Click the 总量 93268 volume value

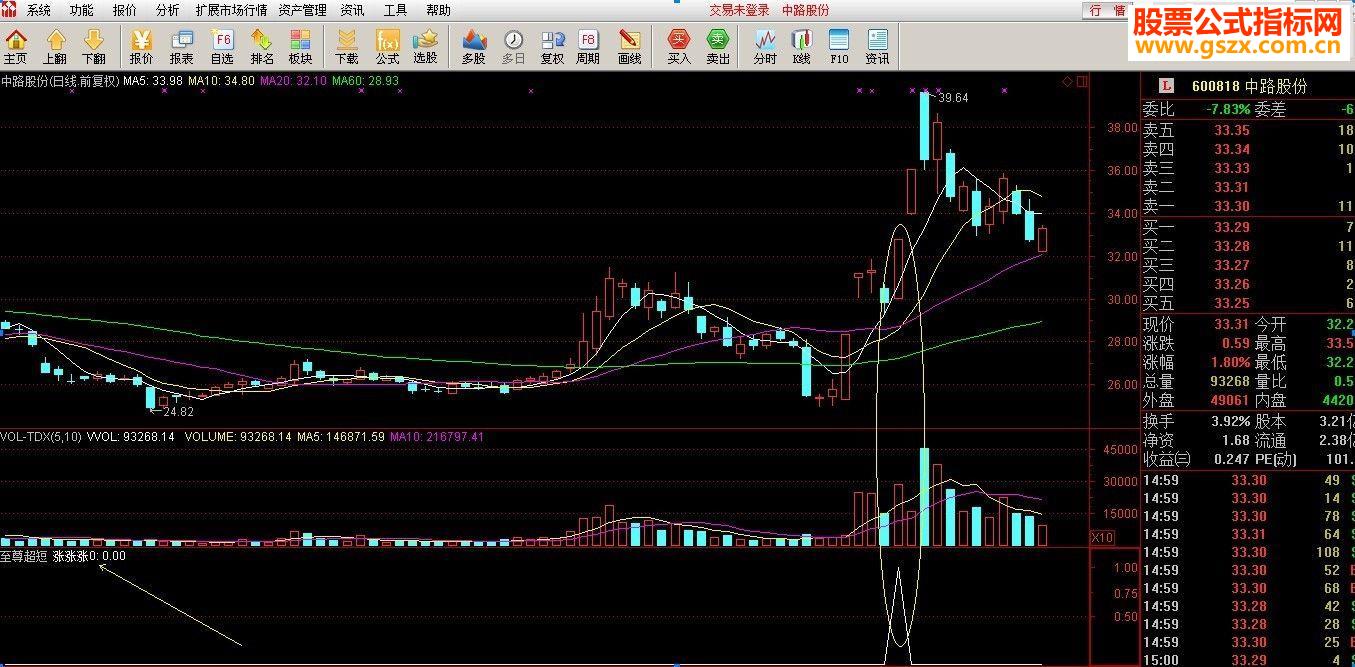click(x=1230, y=381)
